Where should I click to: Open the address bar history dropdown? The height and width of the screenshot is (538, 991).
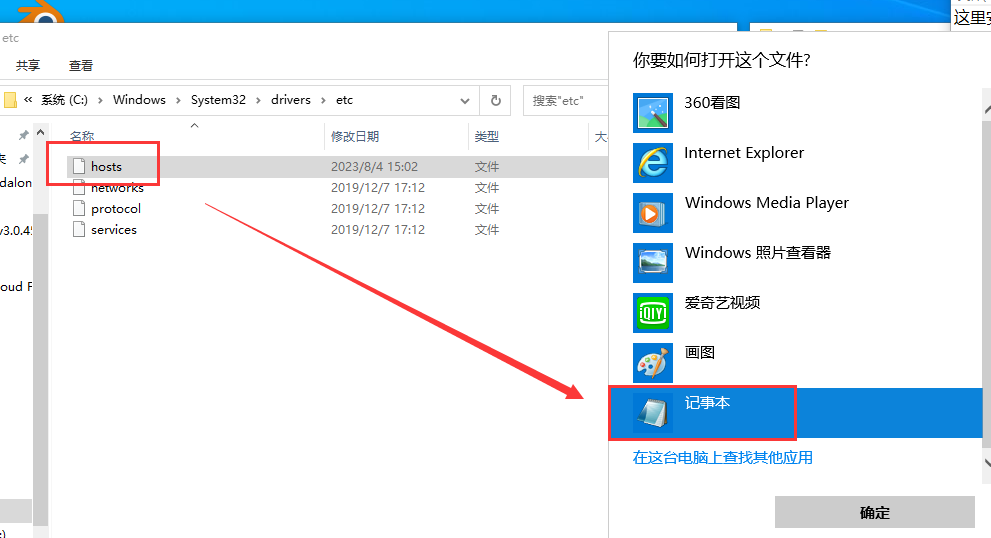click(465, 100)
